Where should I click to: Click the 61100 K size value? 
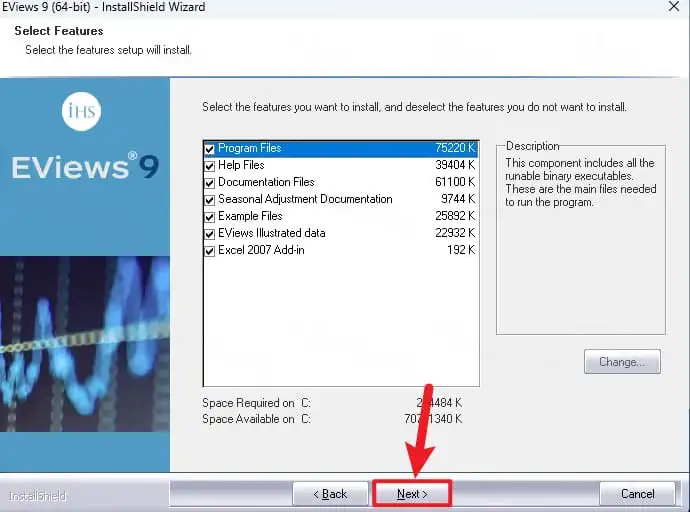(455, 182)
